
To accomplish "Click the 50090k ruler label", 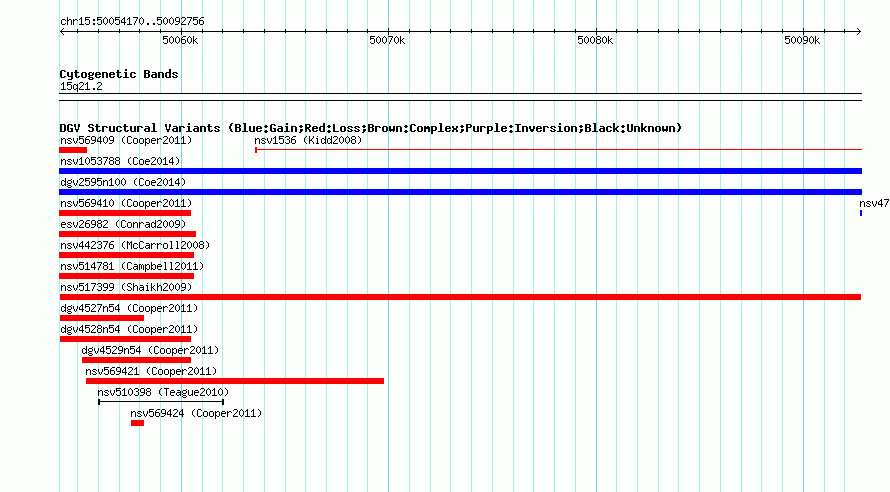I will pos(802,40).
